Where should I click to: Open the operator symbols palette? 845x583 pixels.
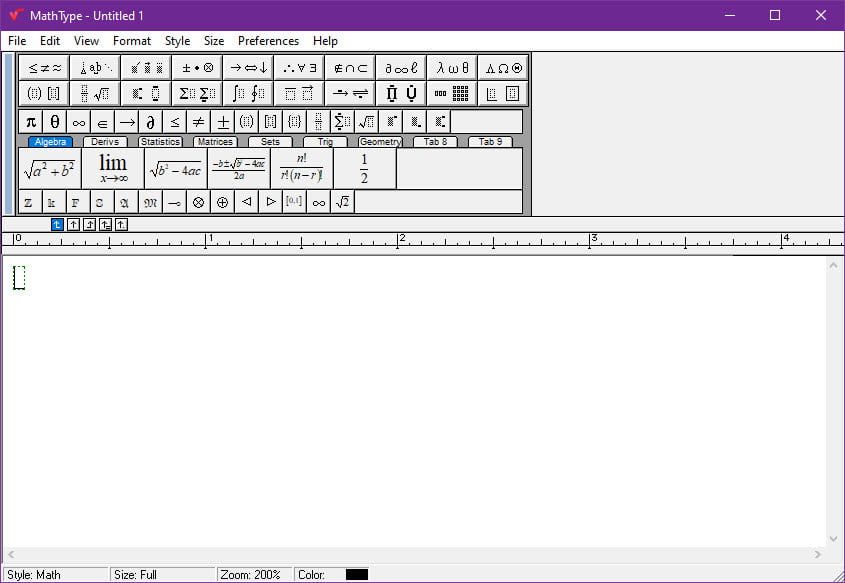click(197, 68)
